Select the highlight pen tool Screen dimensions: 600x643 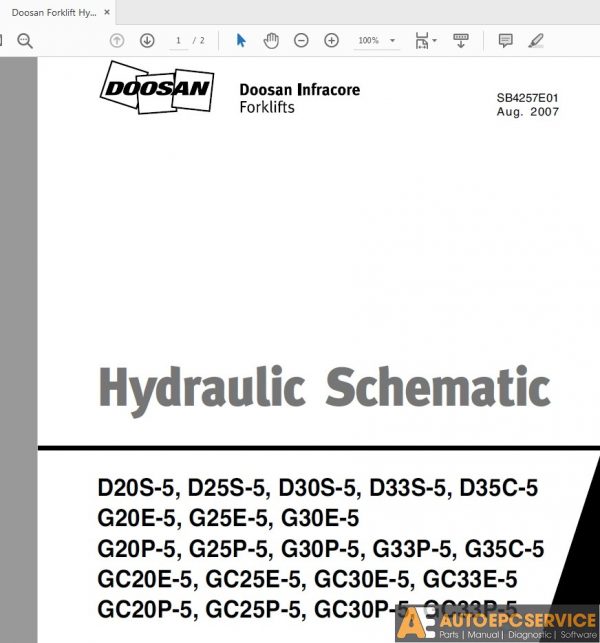point(536,41)
